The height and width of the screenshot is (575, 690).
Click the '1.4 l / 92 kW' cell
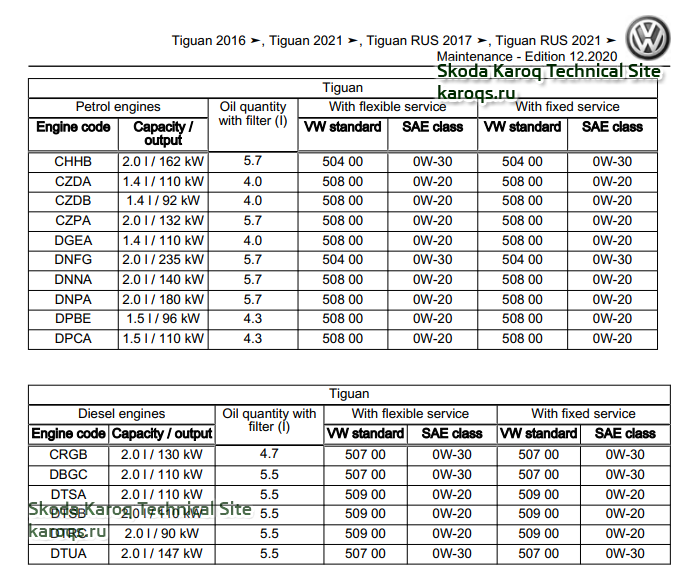[163, 201]
